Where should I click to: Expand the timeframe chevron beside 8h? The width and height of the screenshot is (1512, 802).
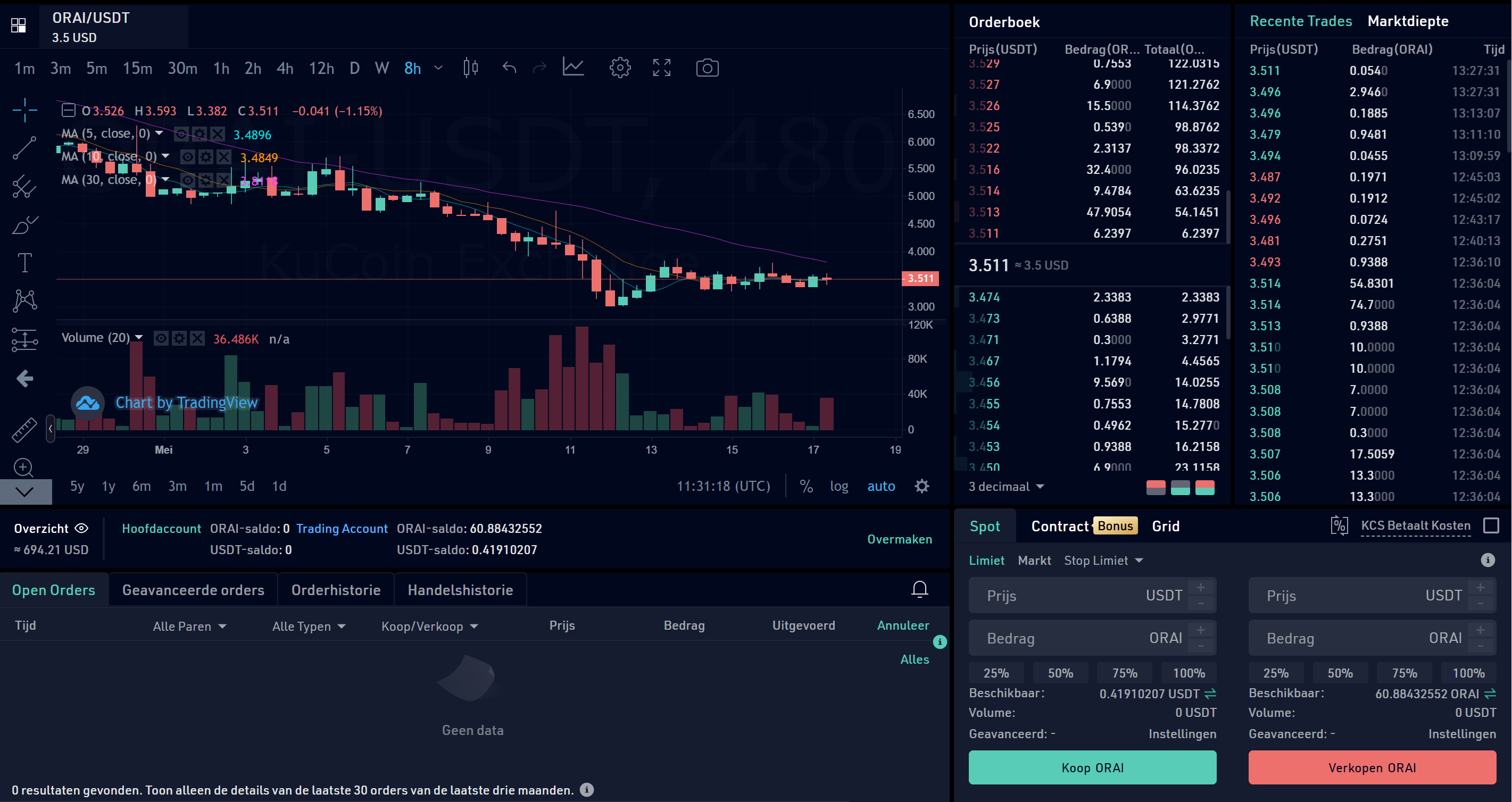coord(438,68)
